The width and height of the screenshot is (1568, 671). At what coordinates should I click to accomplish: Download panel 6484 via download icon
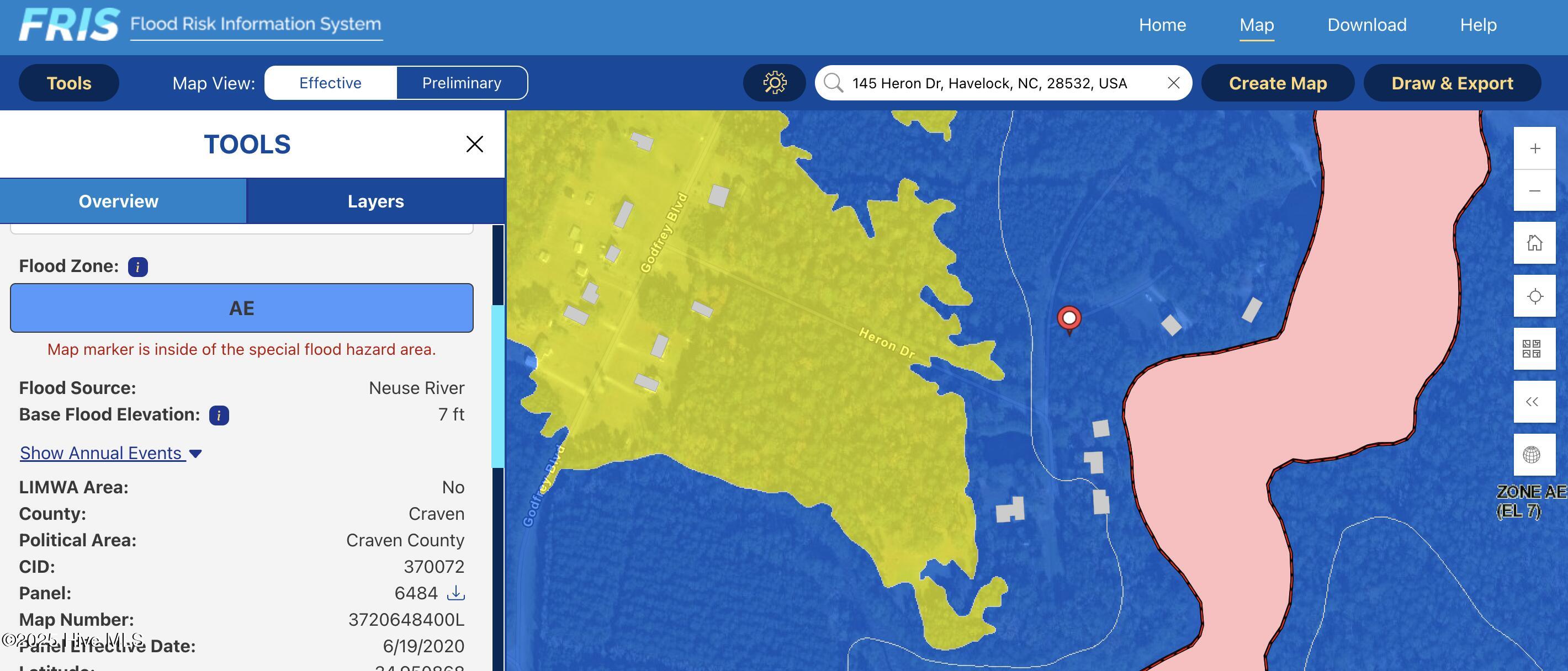[x=456, y=593]
